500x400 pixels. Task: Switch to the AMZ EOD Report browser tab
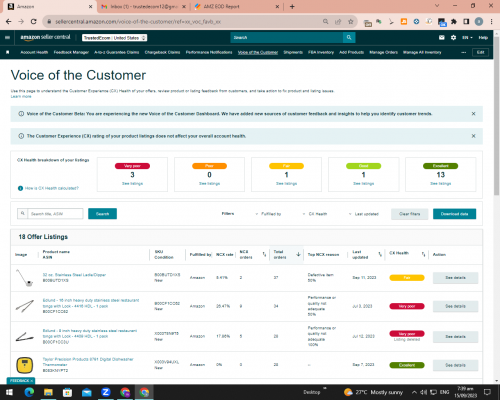237,7
